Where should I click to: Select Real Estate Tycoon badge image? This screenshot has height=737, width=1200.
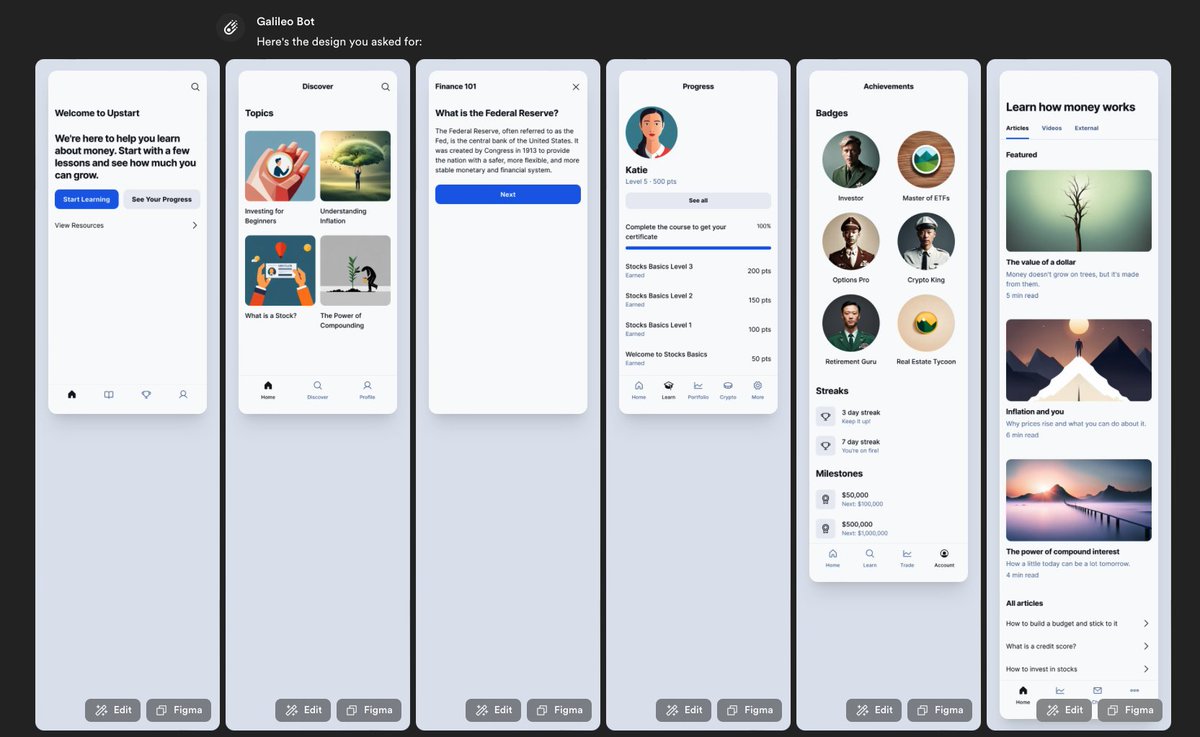point(926,323)
